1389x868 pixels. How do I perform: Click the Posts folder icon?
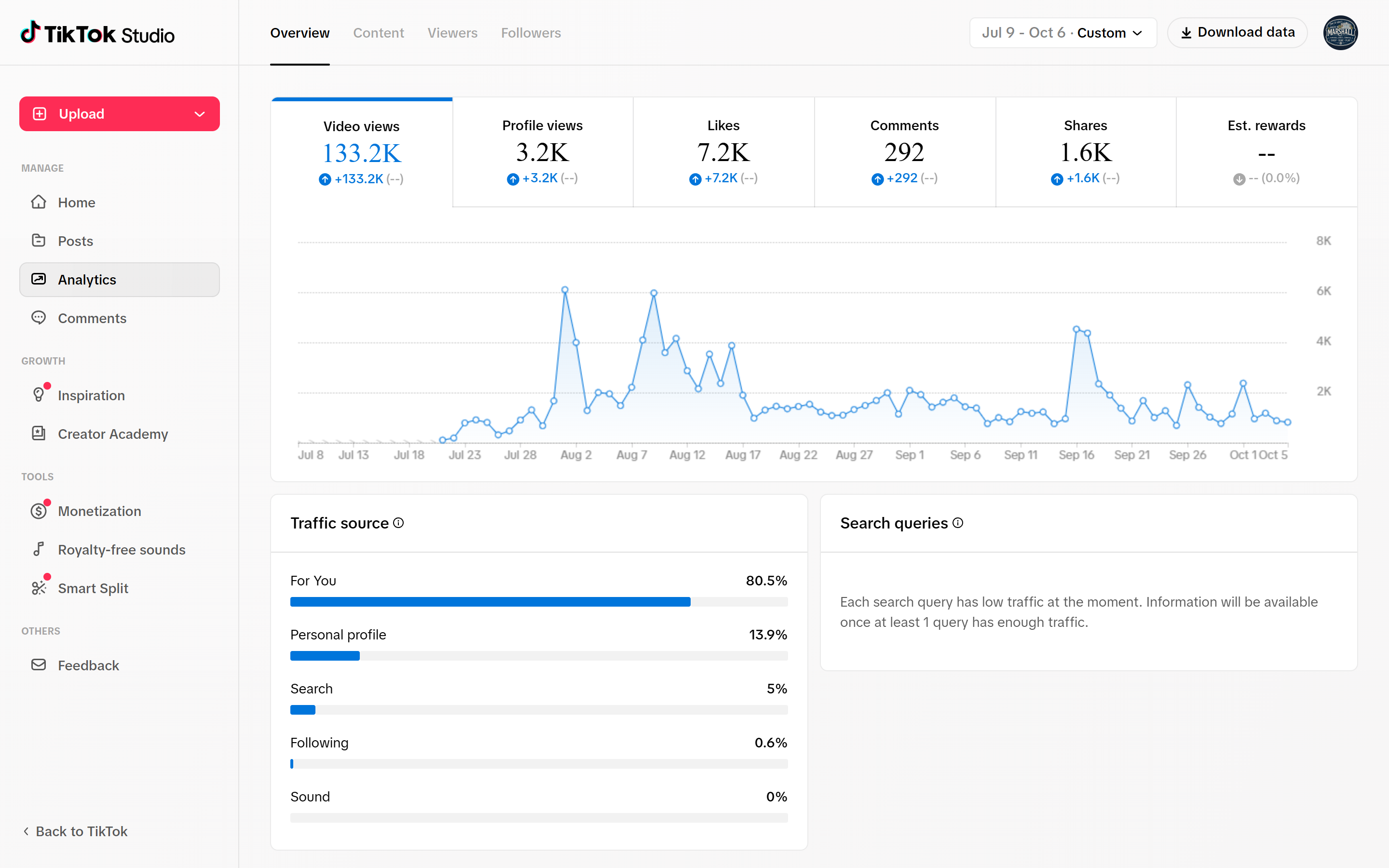tap(39, 241)
